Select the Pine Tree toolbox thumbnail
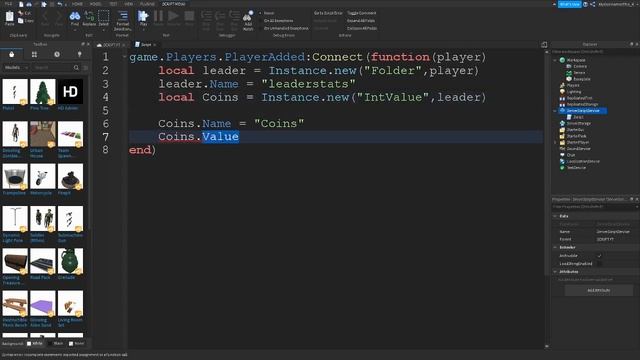 point(42,91)
